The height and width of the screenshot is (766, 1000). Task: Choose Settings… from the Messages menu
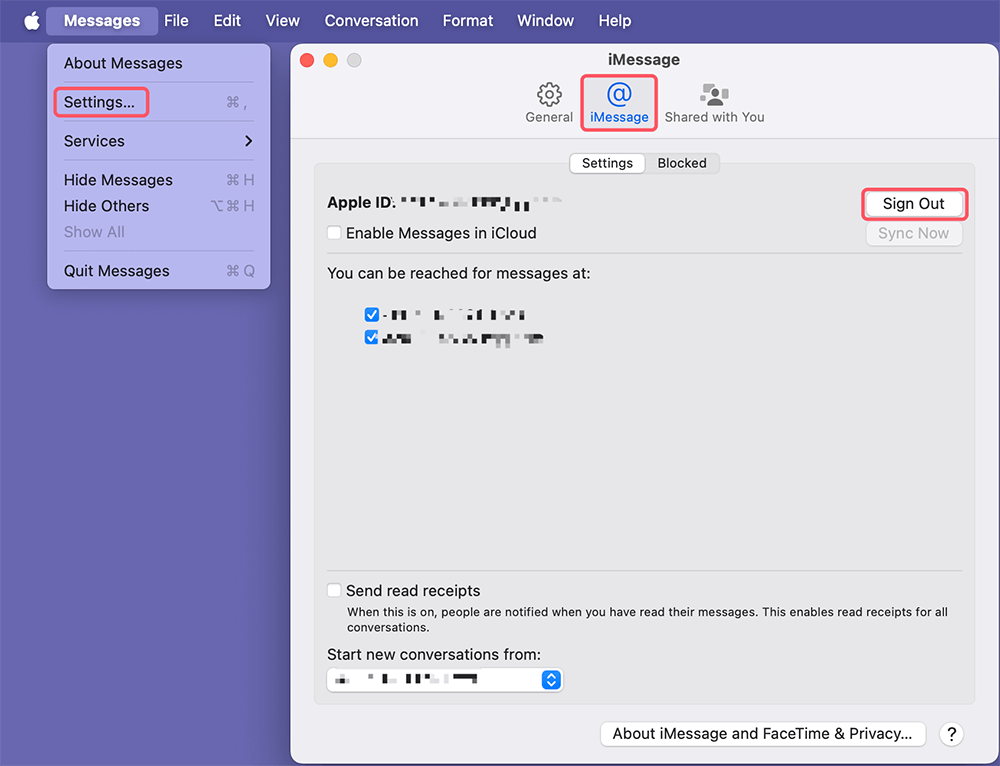click(x=100, y=102)
